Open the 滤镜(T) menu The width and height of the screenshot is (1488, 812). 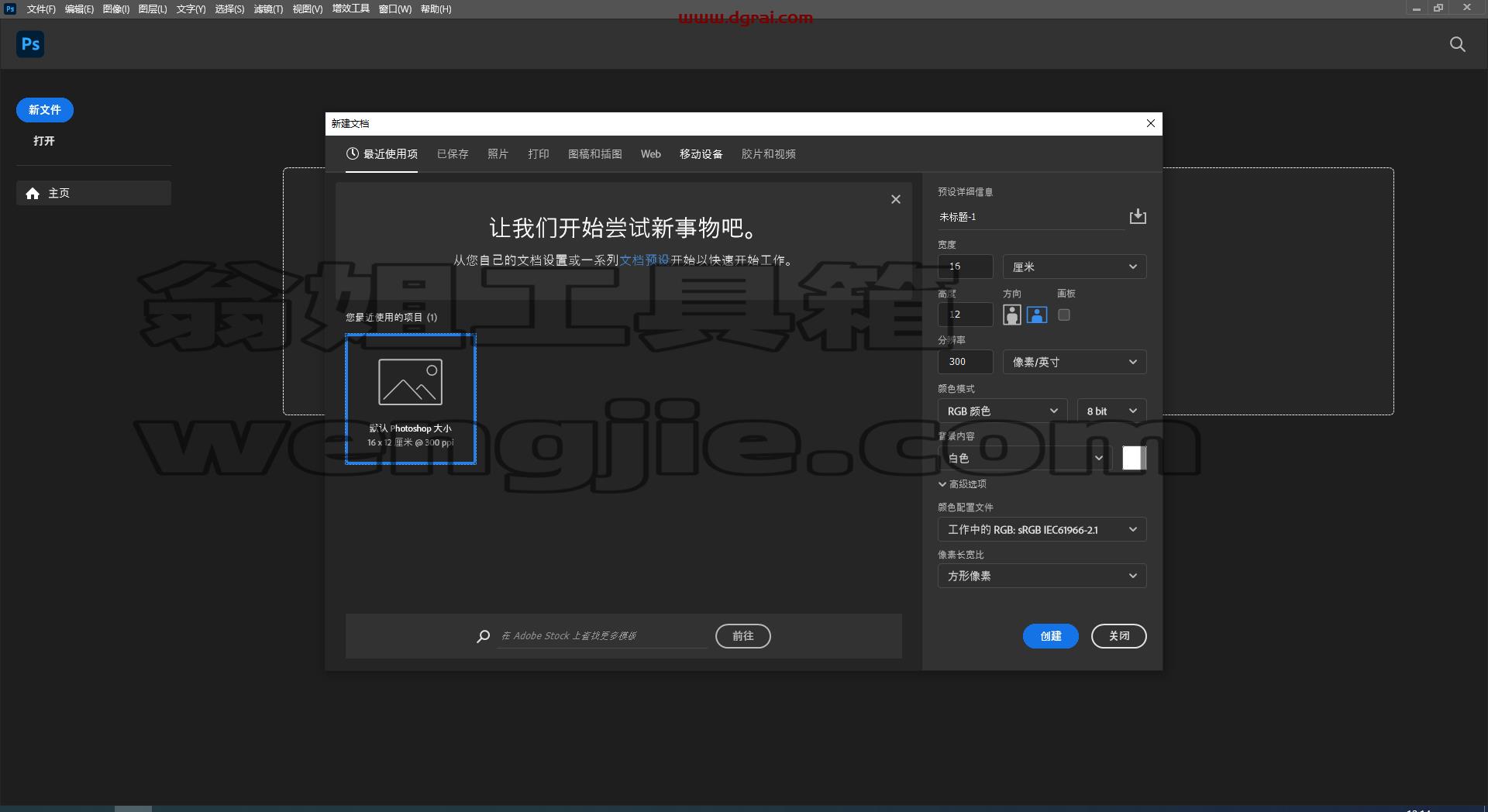(x=268, y=9)
